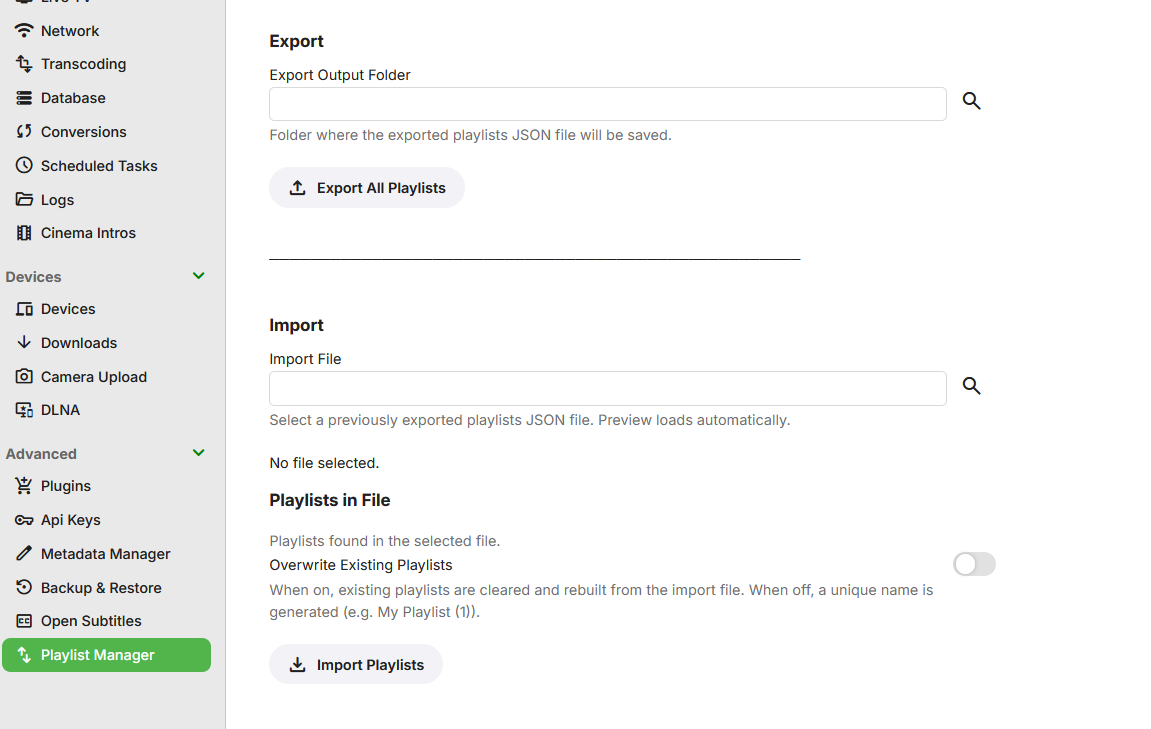Click the Cinema Intros film icon
This screenshot has width=1151, height=729.
pos(24,233)
